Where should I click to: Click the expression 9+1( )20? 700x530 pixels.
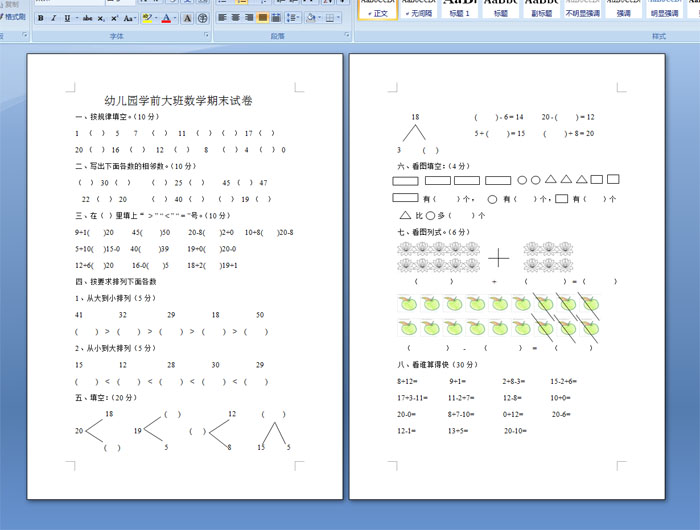94,232
